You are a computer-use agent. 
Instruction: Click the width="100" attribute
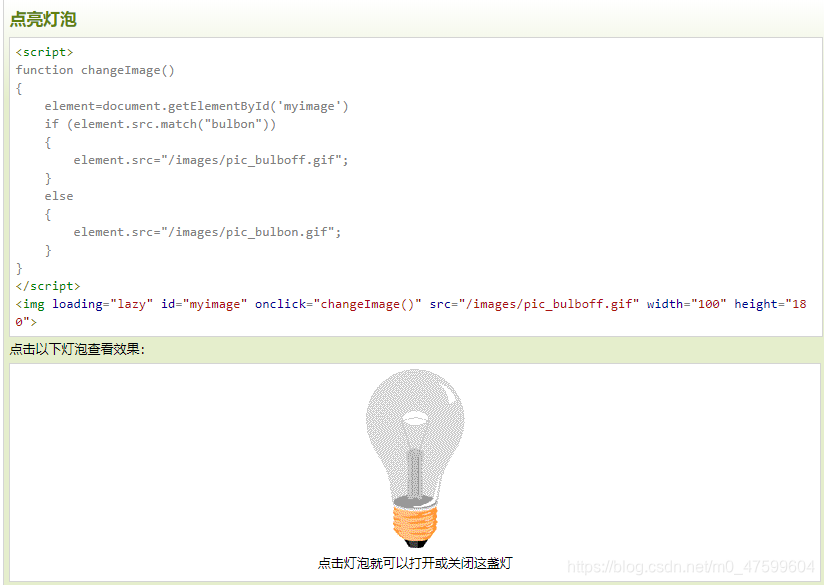point(686,304)
